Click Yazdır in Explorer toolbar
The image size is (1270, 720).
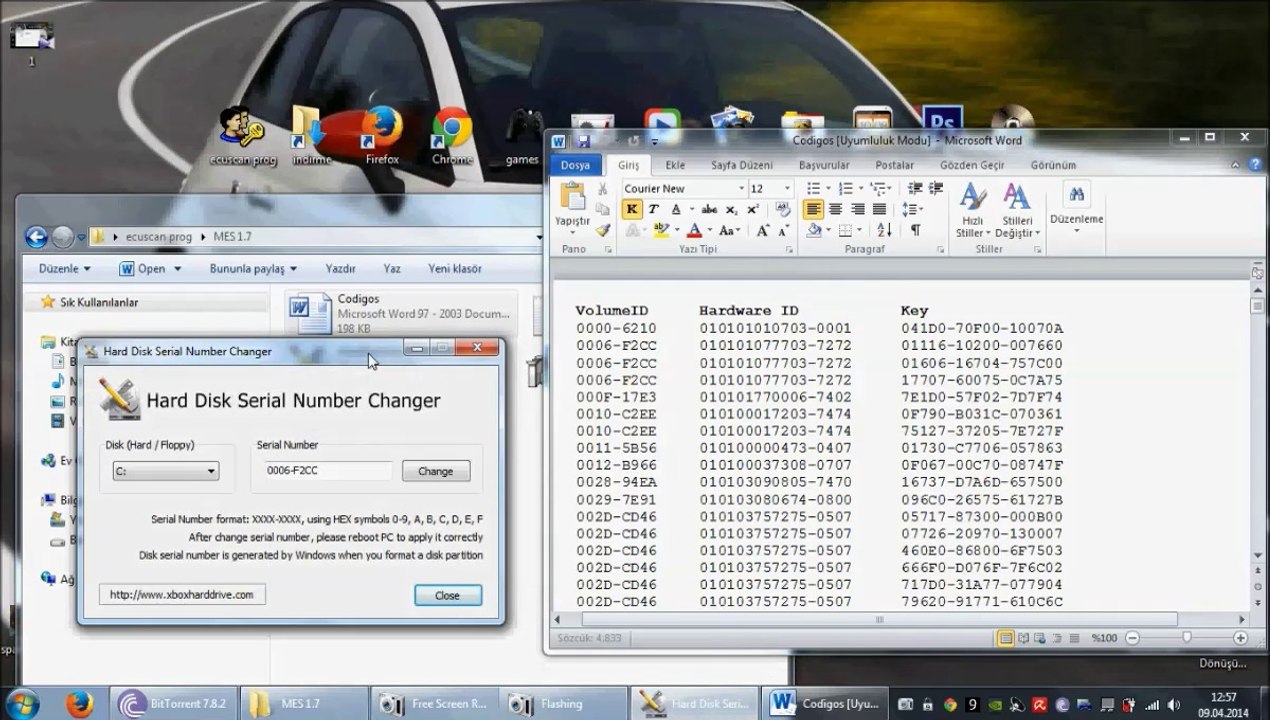click(x=341, y=268)
